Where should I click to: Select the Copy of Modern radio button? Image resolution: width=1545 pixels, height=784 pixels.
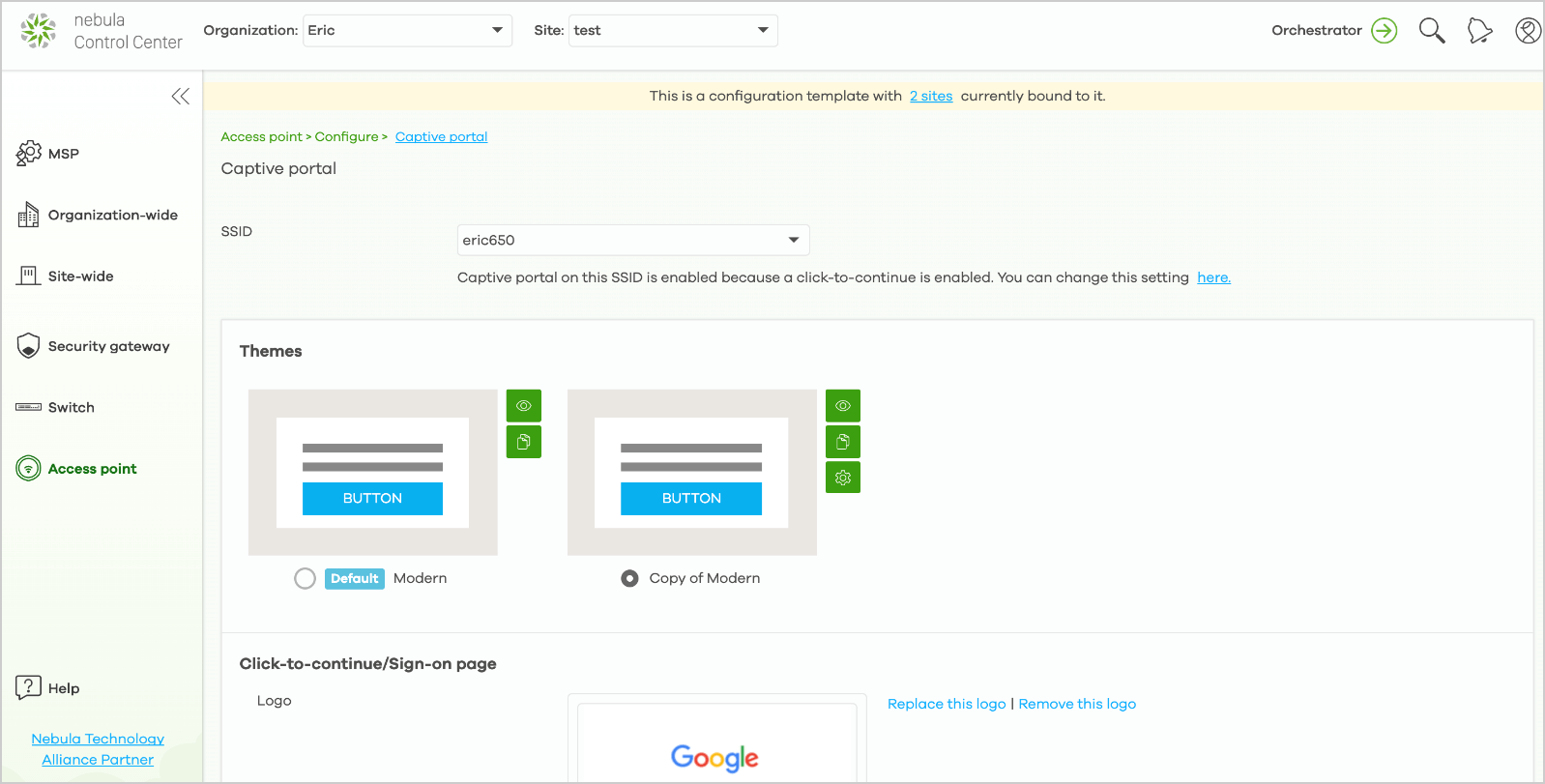pos(629,578)
